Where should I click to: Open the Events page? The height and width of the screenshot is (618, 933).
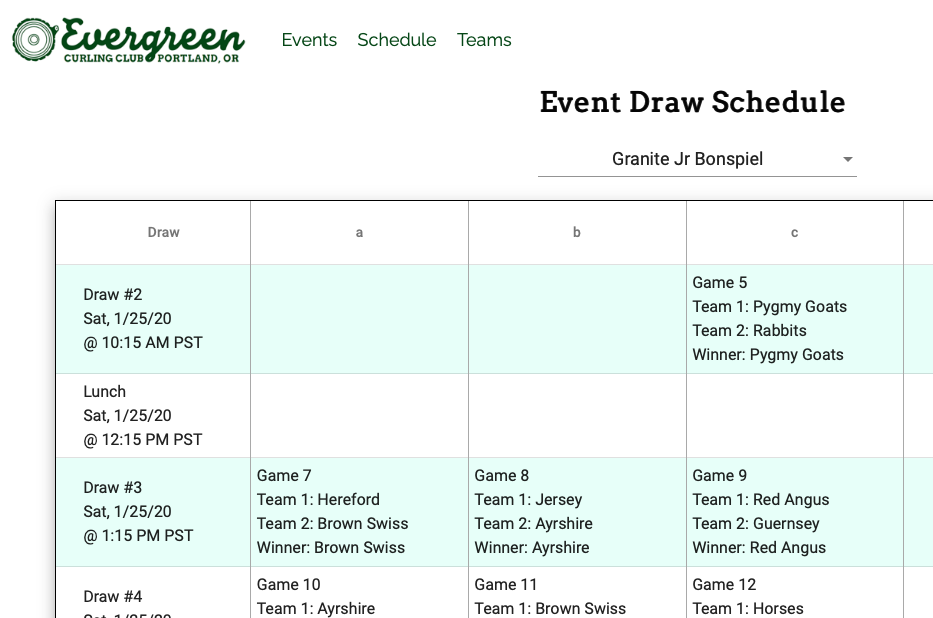309,40
